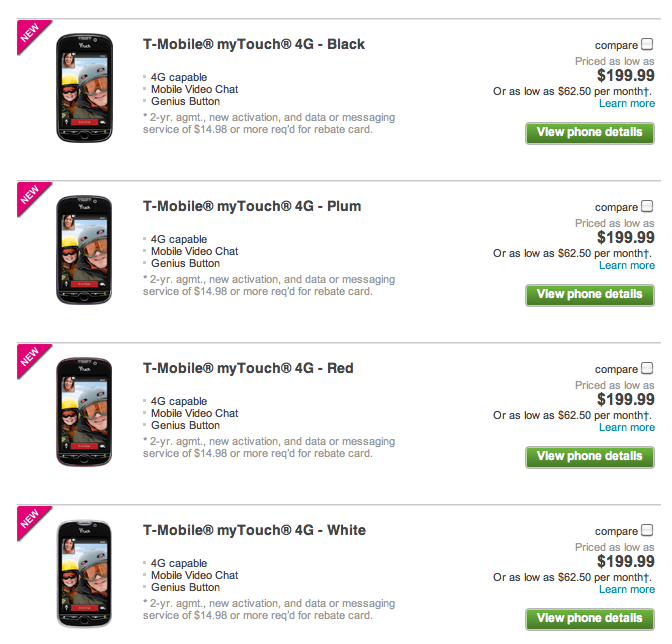The height and width of the screenshot is (644, 672).
Task: Open the white myTouch 4G phone image
Action: click(x=84, y=574)
